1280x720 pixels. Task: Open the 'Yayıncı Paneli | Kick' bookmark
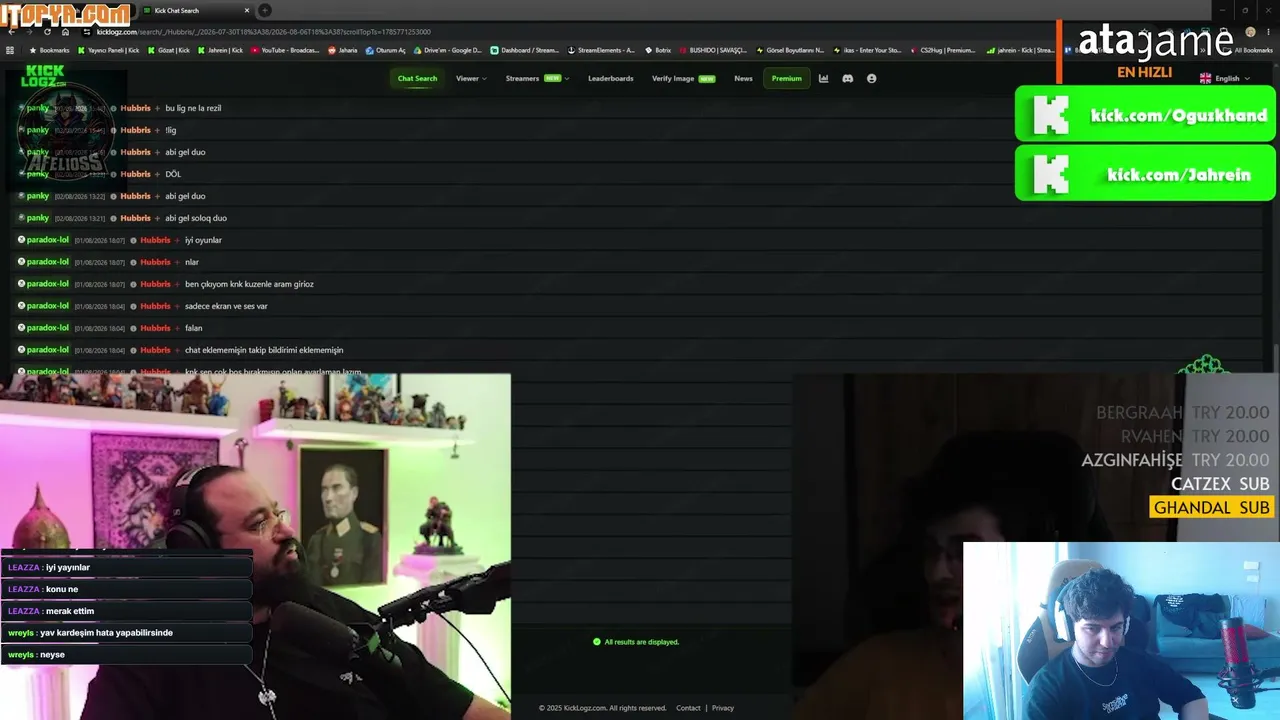coord(109,50)
